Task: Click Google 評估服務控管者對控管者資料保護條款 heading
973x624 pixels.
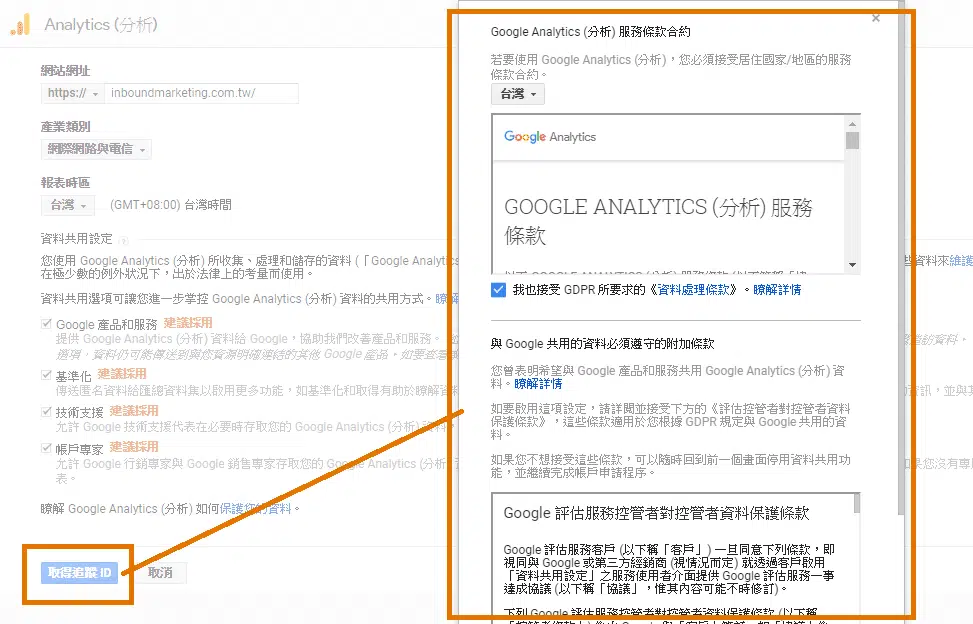Action: point(657,513)
